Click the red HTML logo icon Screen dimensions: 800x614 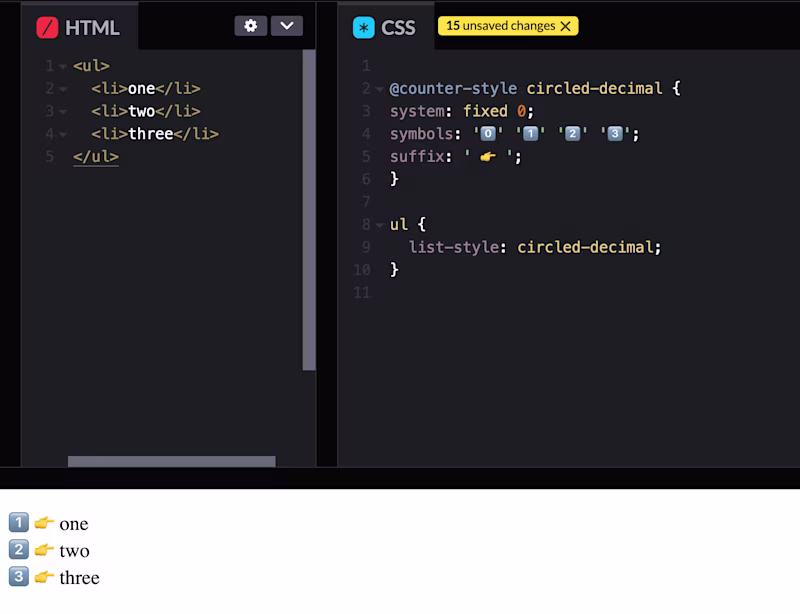point(48,27)
